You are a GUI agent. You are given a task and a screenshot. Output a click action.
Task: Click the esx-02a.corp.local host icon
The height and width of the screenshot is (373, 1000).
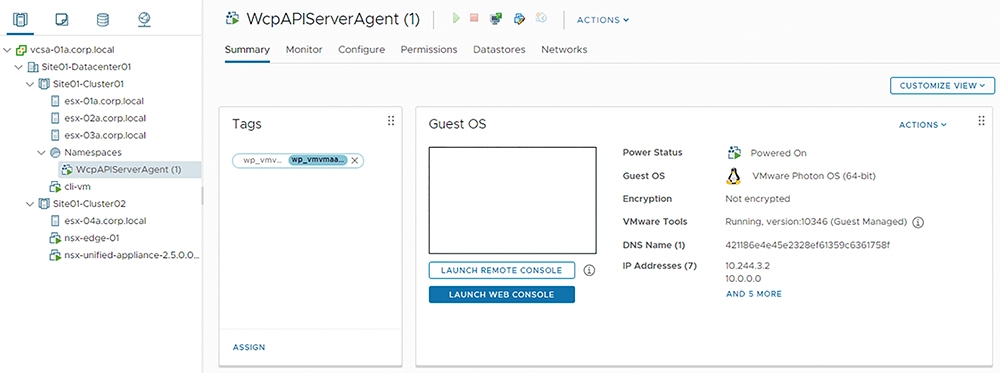[55, 118]
